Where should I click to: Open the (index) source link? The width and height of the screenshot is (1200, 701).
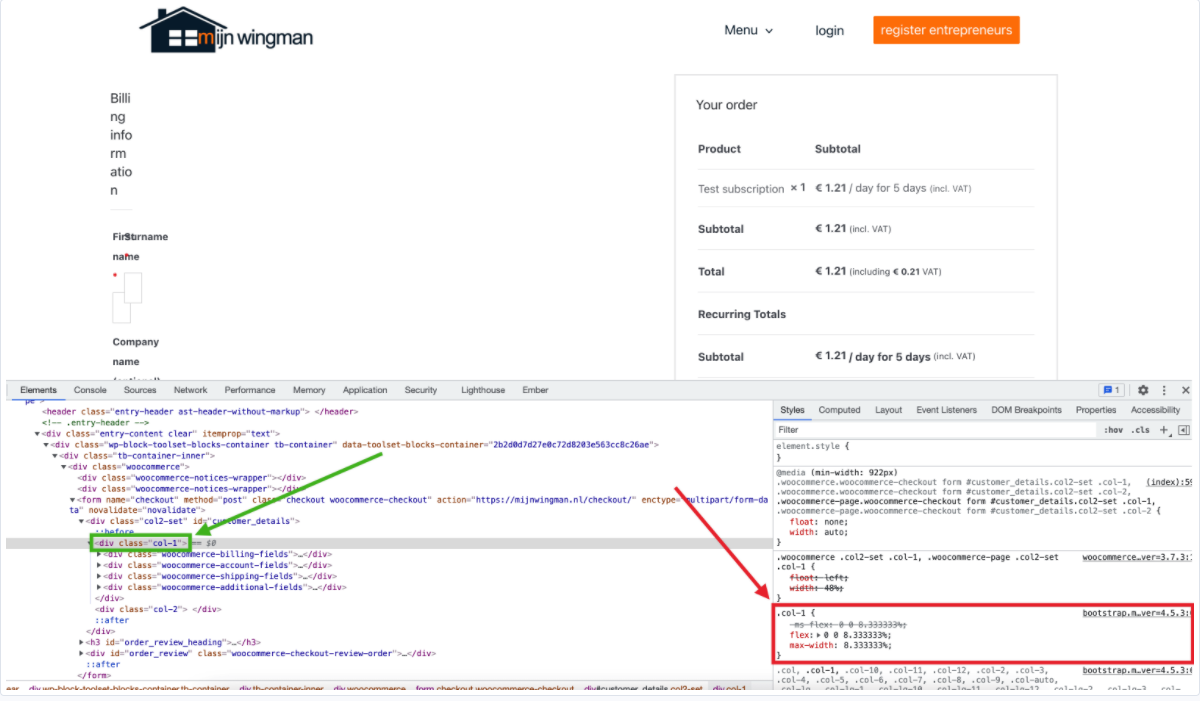point(1169,482)
